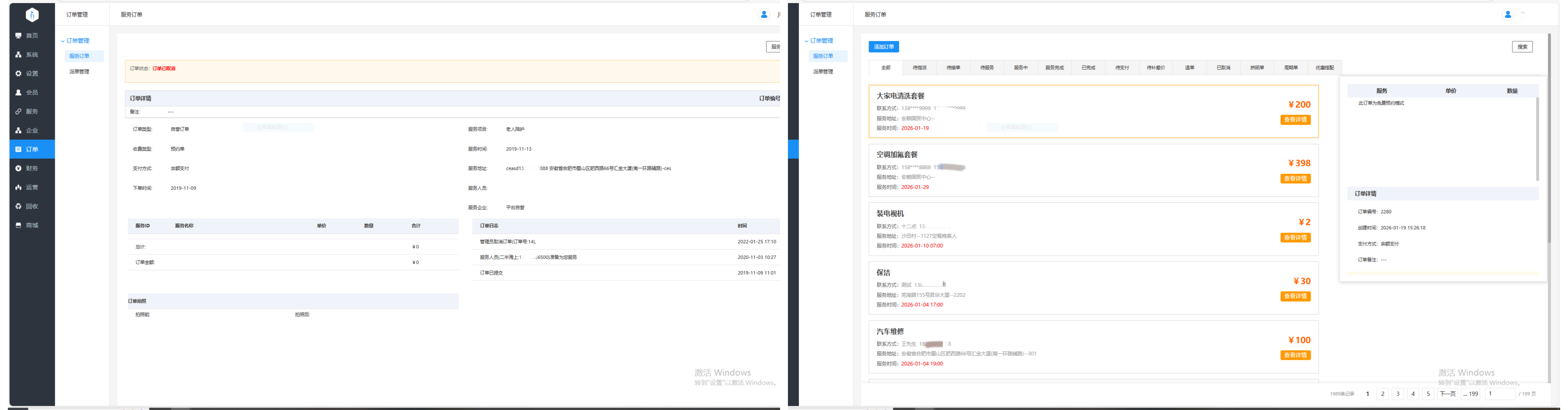This screenshot has height=410, width=1568.
Task: Switch to the 已取消 order tab
Action: coord(1223,67)
